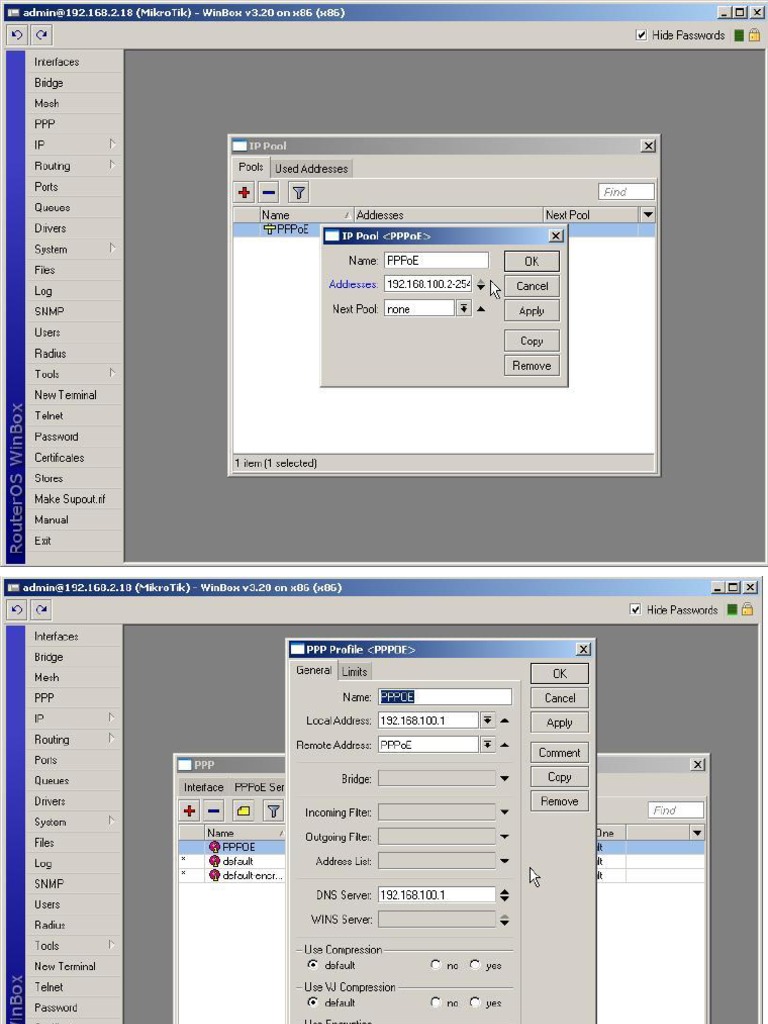Click the Find field in PPP window
This screenshot has width=768, height=1024.
coord(675,810)
